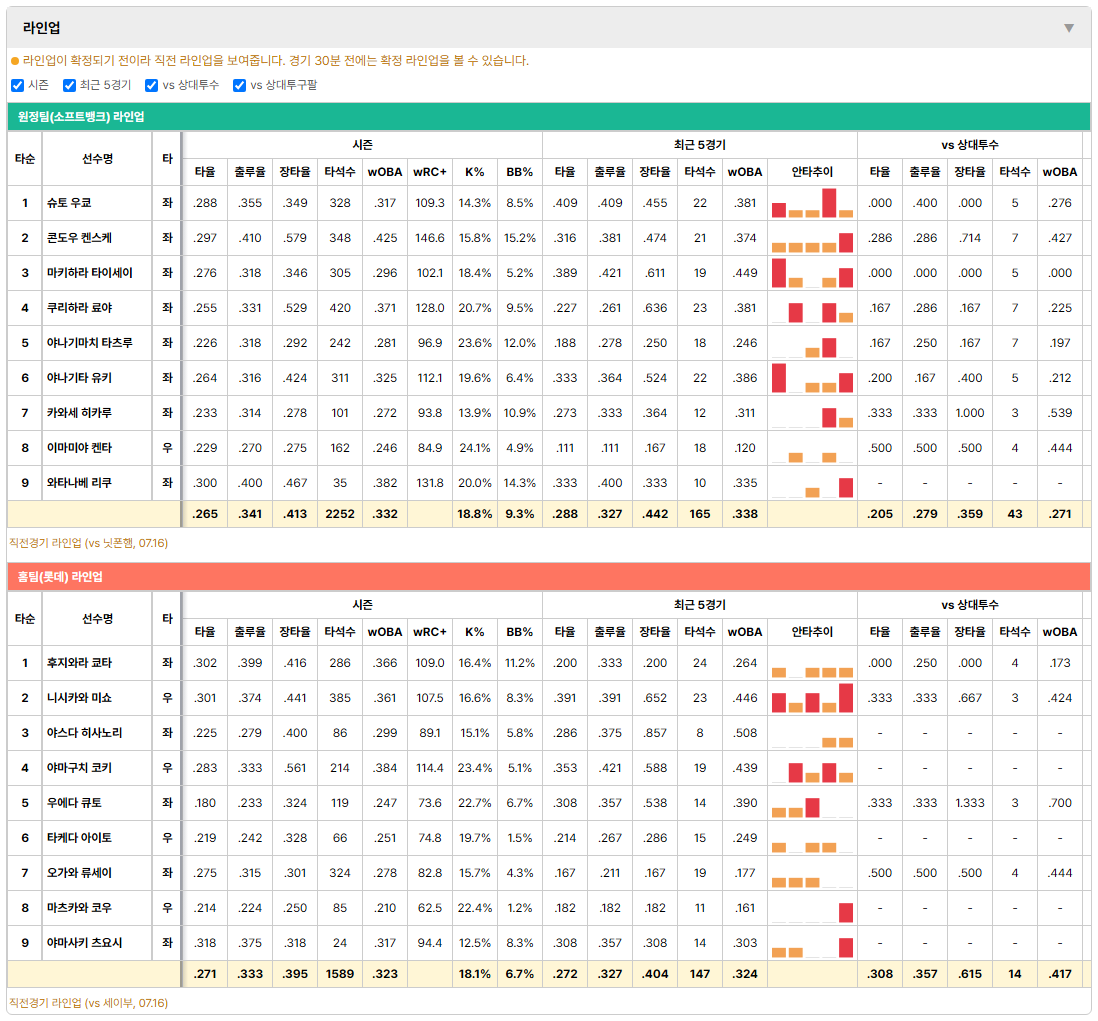Click 야나기타 유키 hit trend chart
This screenshot has height=1021, width=1098.
[812, 378]
